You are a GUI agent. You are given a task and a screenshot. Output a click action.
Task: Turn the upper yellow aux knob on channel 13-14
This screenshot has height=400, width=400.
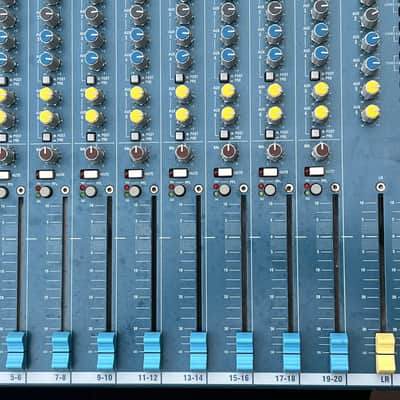[183, 93]
